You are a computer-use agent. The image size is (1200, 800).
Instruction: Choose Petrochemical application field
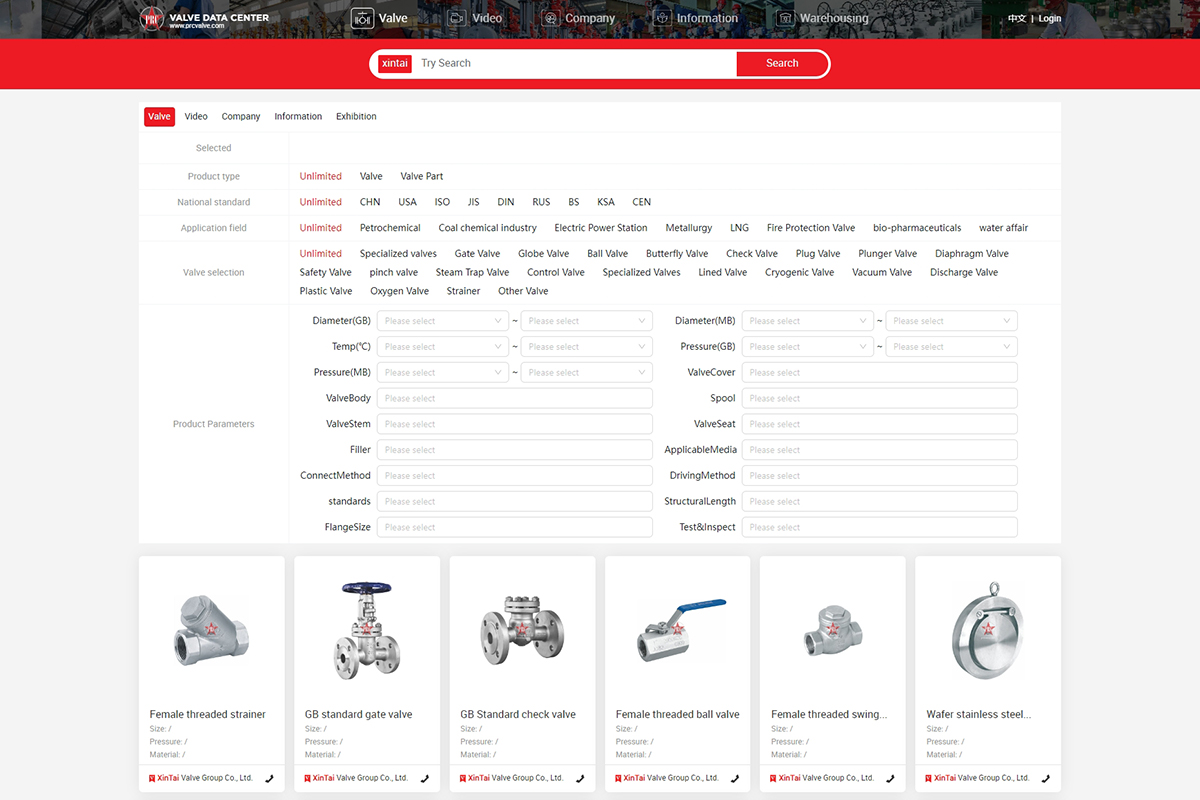coord(390,228)
